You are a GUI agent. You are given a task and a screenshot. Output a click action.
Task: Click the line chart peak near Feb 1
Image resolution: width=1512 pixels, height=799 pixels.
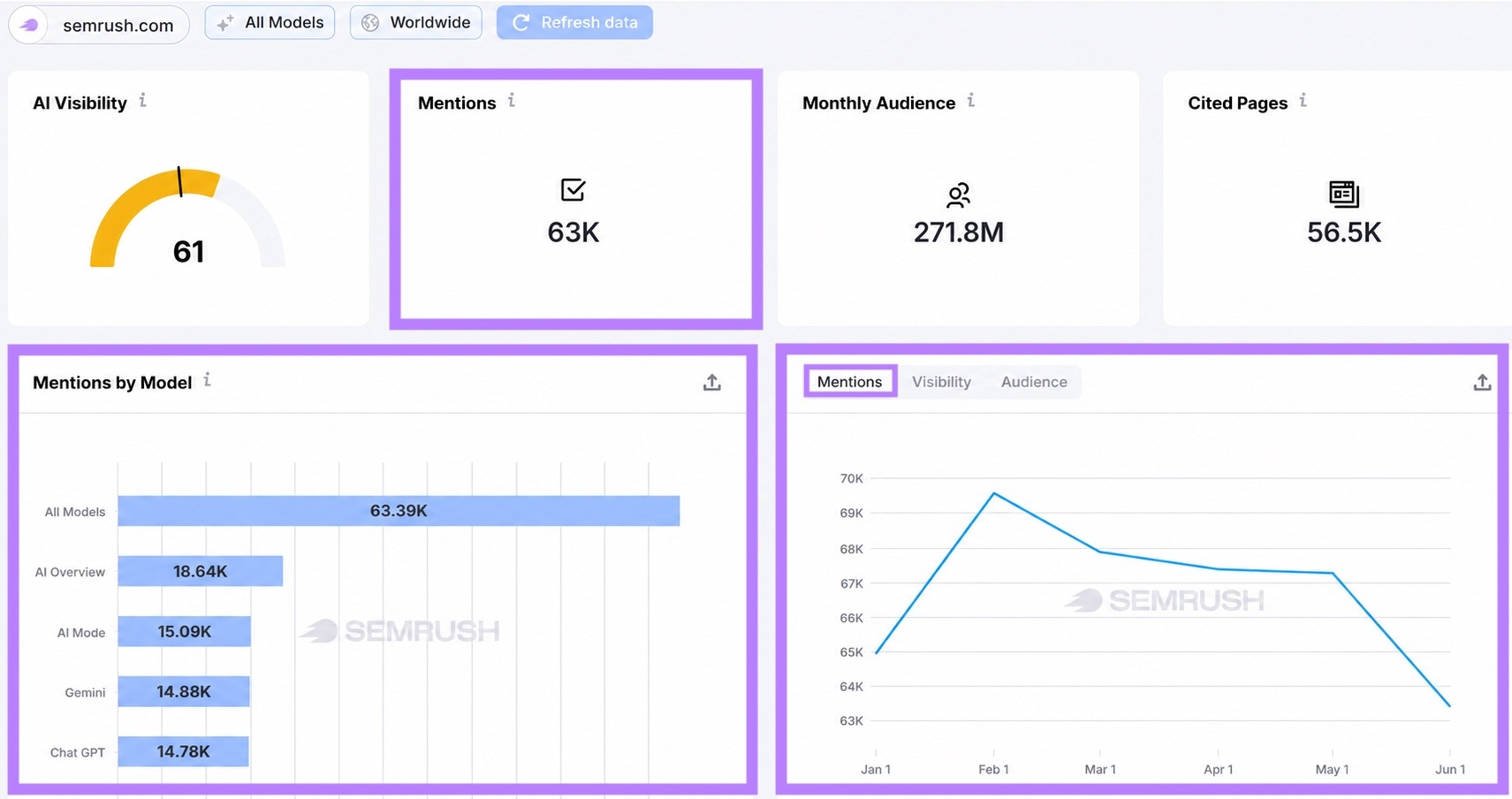pyautogui.click(x=994, y=493)
